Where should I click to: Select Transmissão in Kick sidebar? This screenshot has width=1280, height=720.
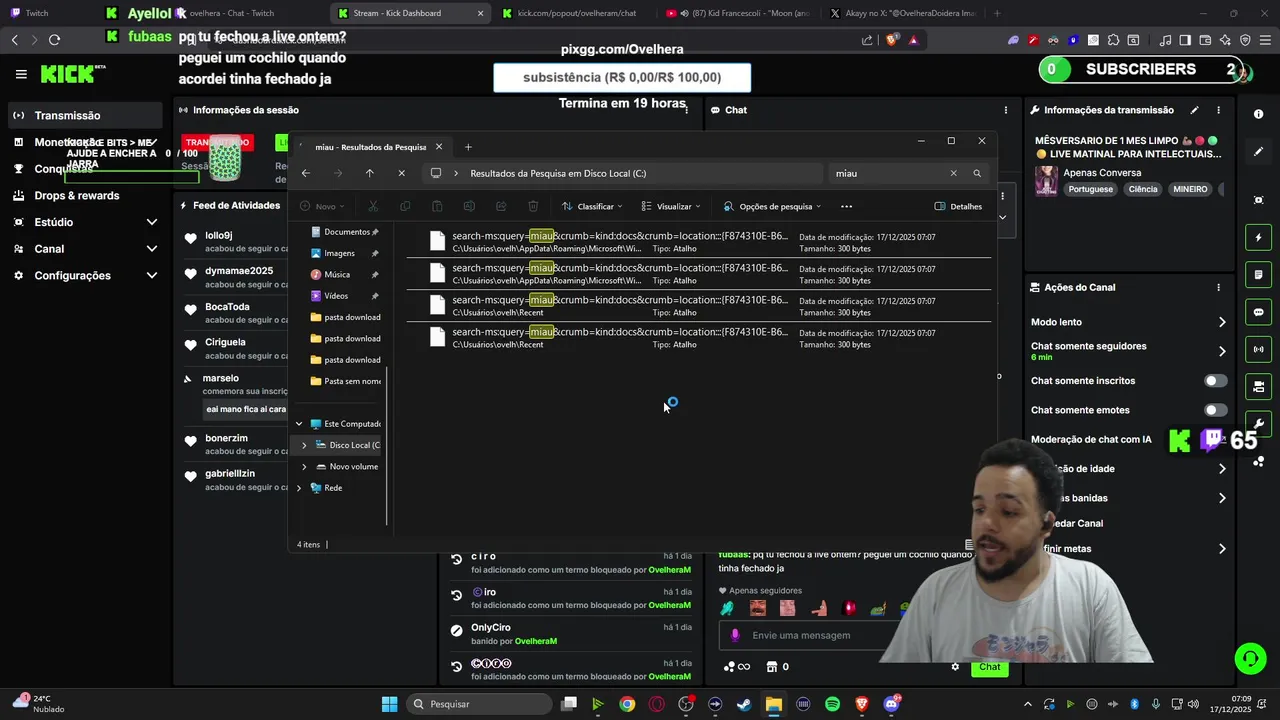84,115
